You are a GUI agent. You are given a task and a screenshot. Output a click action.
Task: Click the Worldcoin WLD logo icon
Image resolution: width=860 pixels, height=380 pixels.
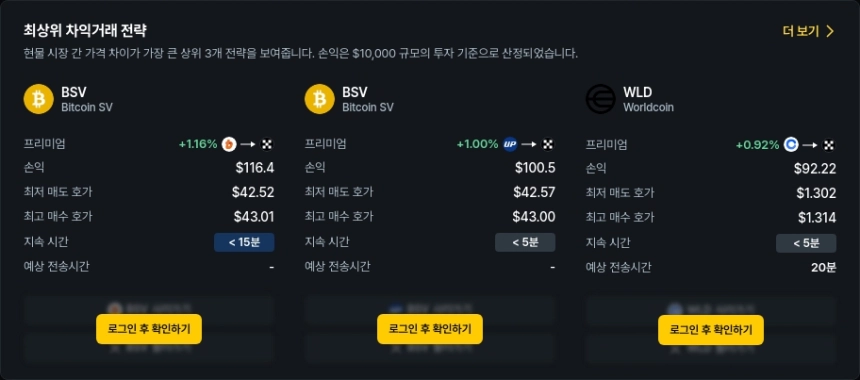click(x=601, y=99)
